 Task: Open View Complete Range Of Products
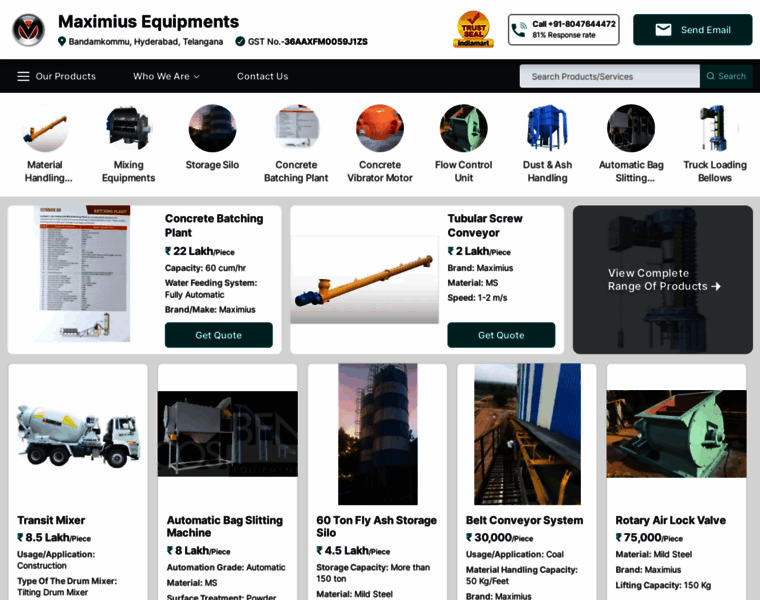(663, 280)
